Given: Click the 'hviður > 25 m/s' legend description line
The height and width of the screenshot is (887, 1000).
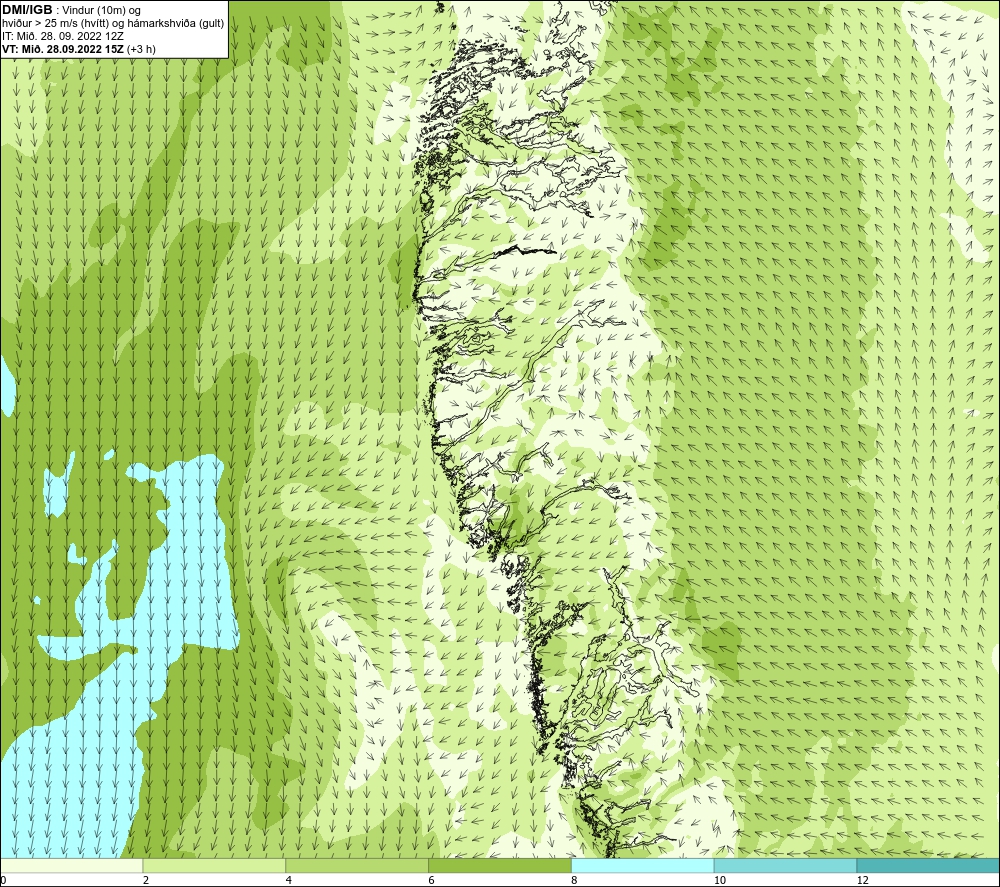Looking at the screenshot, I should point(113,24).
